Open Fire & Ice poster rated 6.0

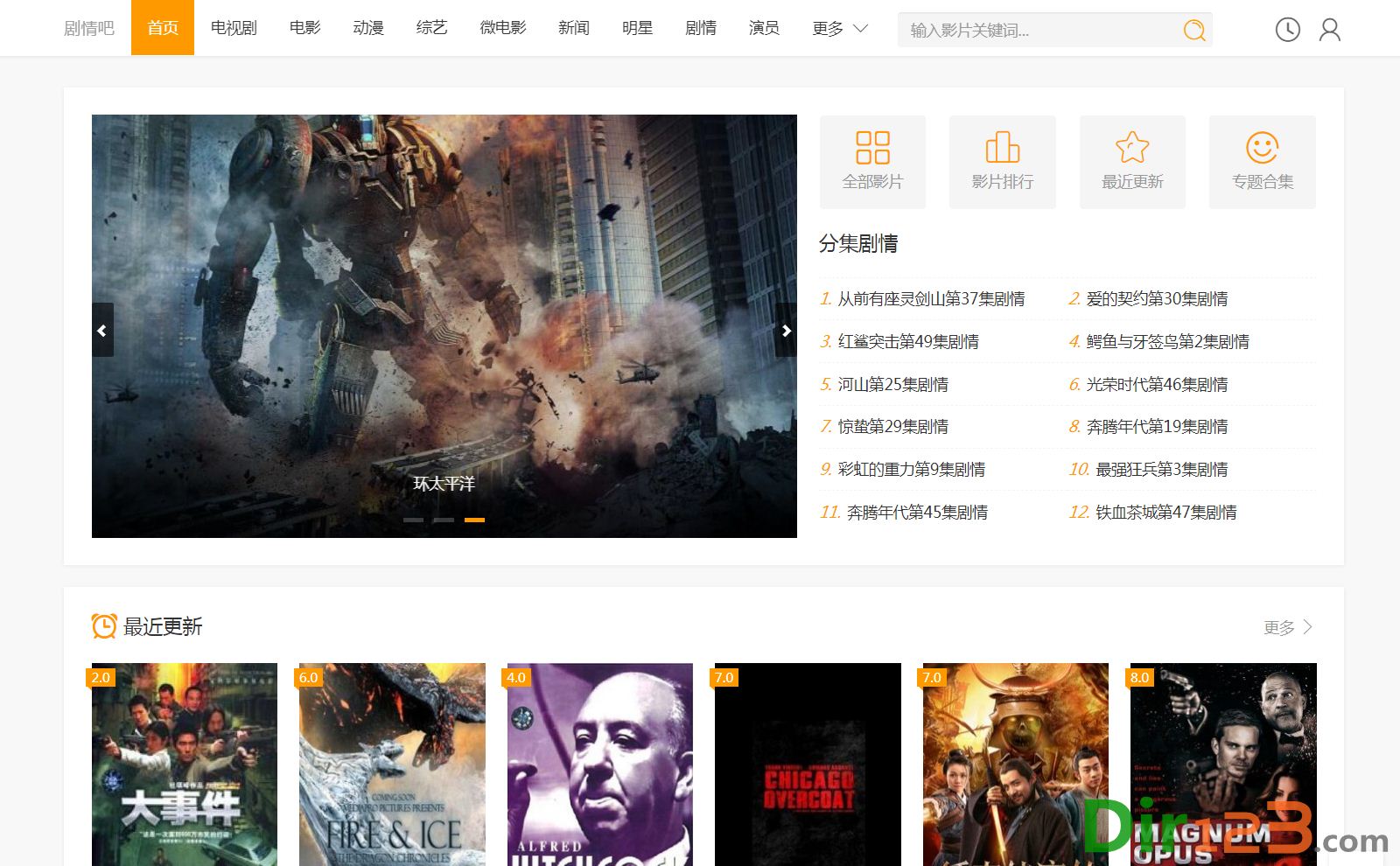point(392,765)
